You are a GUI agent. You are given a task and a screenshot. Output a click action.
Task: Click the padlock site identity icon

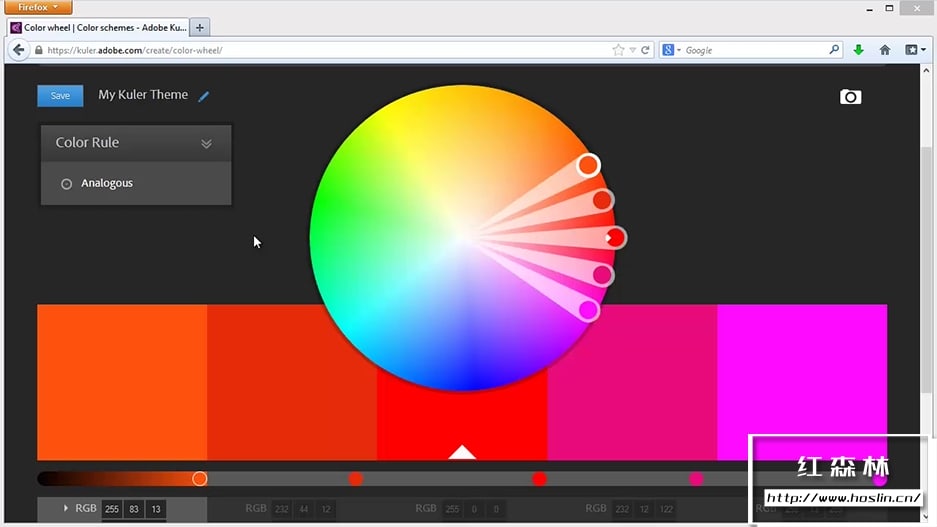pos(39,50)
